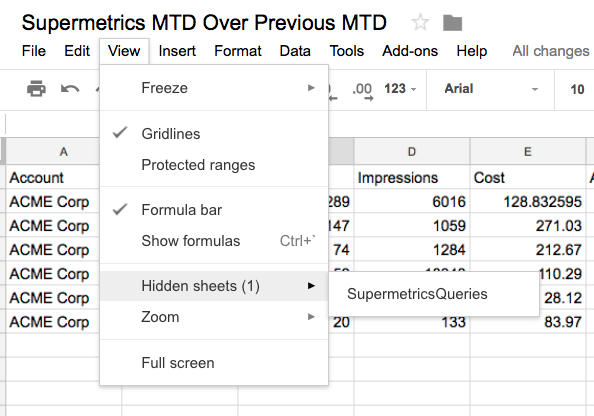Open the Insert menu
The width and height of the screenshot is (594, 416).
coord(177,51)
